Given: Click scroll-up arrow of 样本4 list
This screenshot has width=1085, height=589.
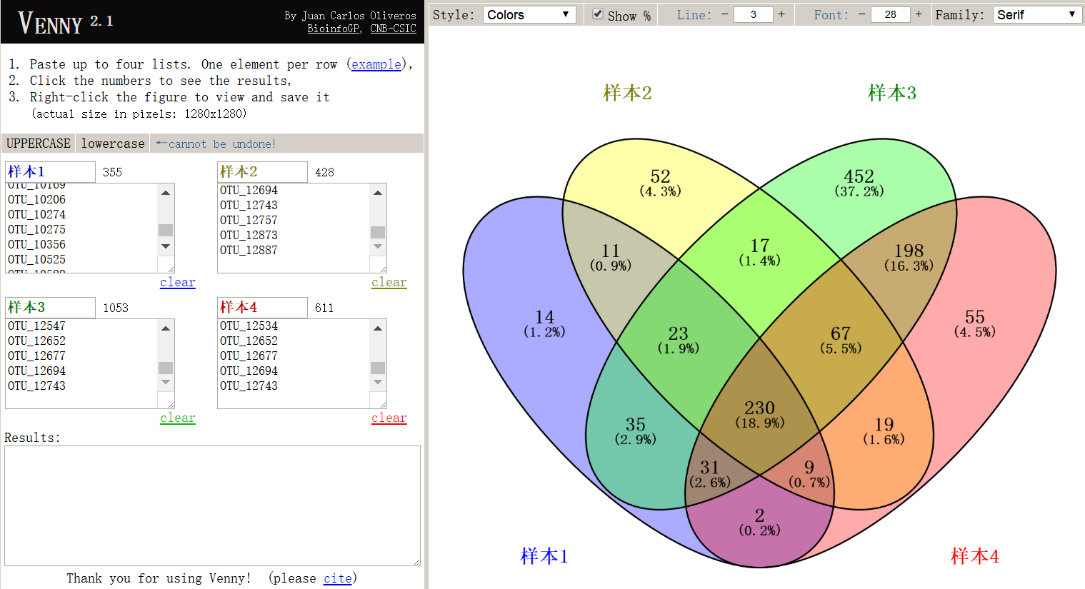Looking at the screenshot, I should click(378, 328).
